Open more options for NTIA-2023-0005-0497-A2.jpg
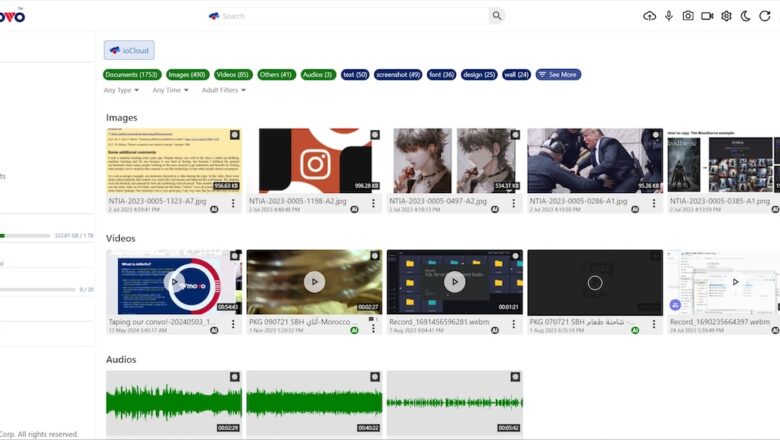The height and width of the screenshot is (440, 780). pos(513,203)
